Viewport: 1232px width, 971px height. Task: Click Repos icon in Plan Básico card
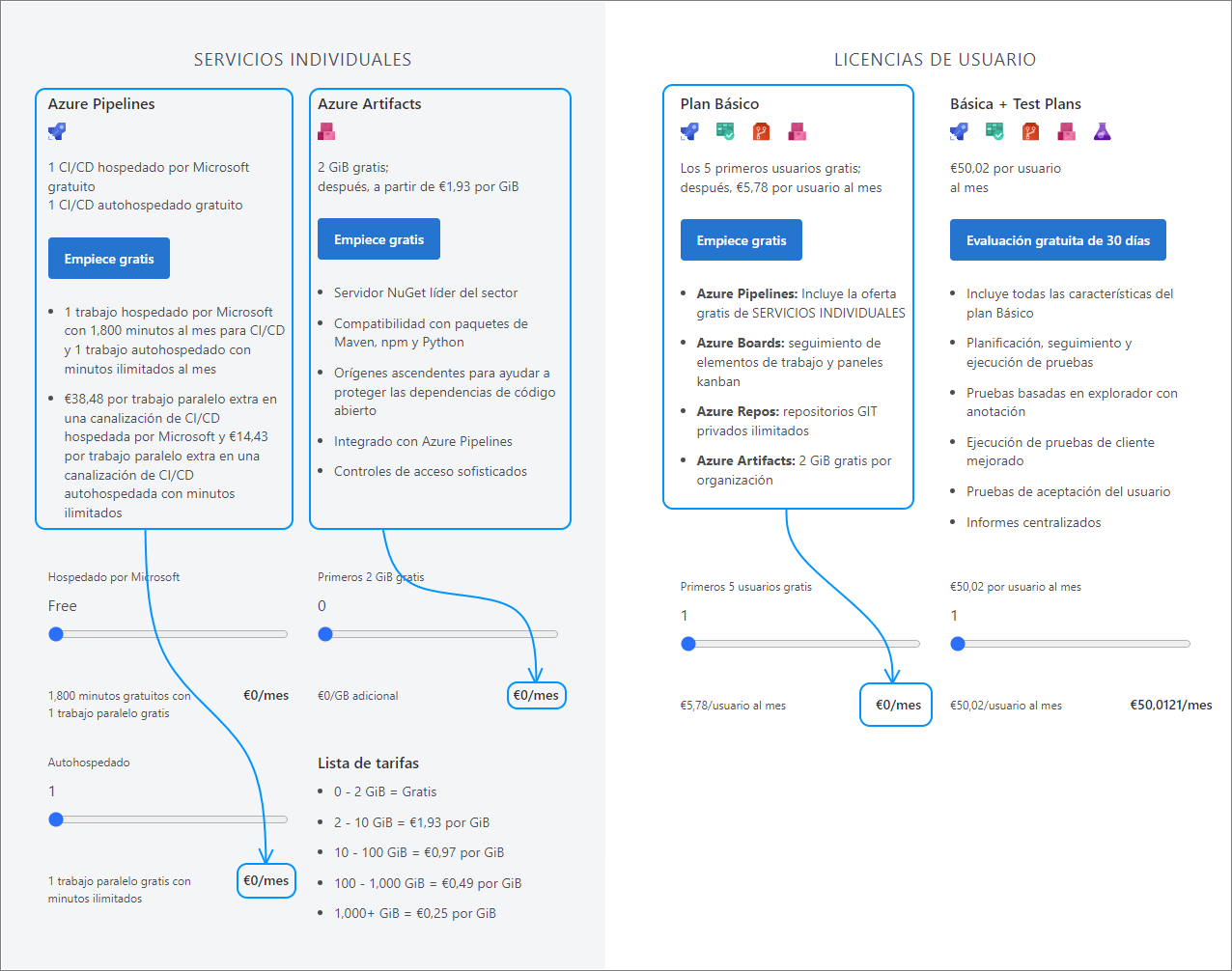point(761,131)
